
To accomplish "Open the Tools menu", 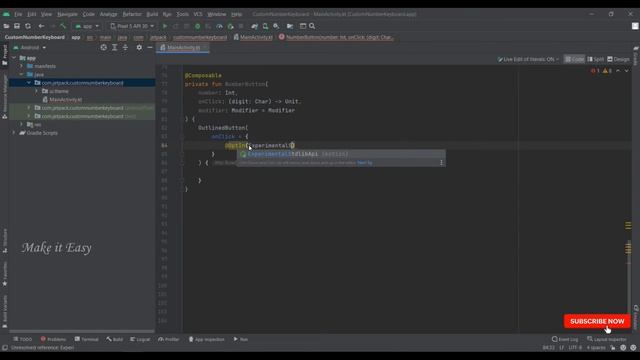I will coord(182,14).
